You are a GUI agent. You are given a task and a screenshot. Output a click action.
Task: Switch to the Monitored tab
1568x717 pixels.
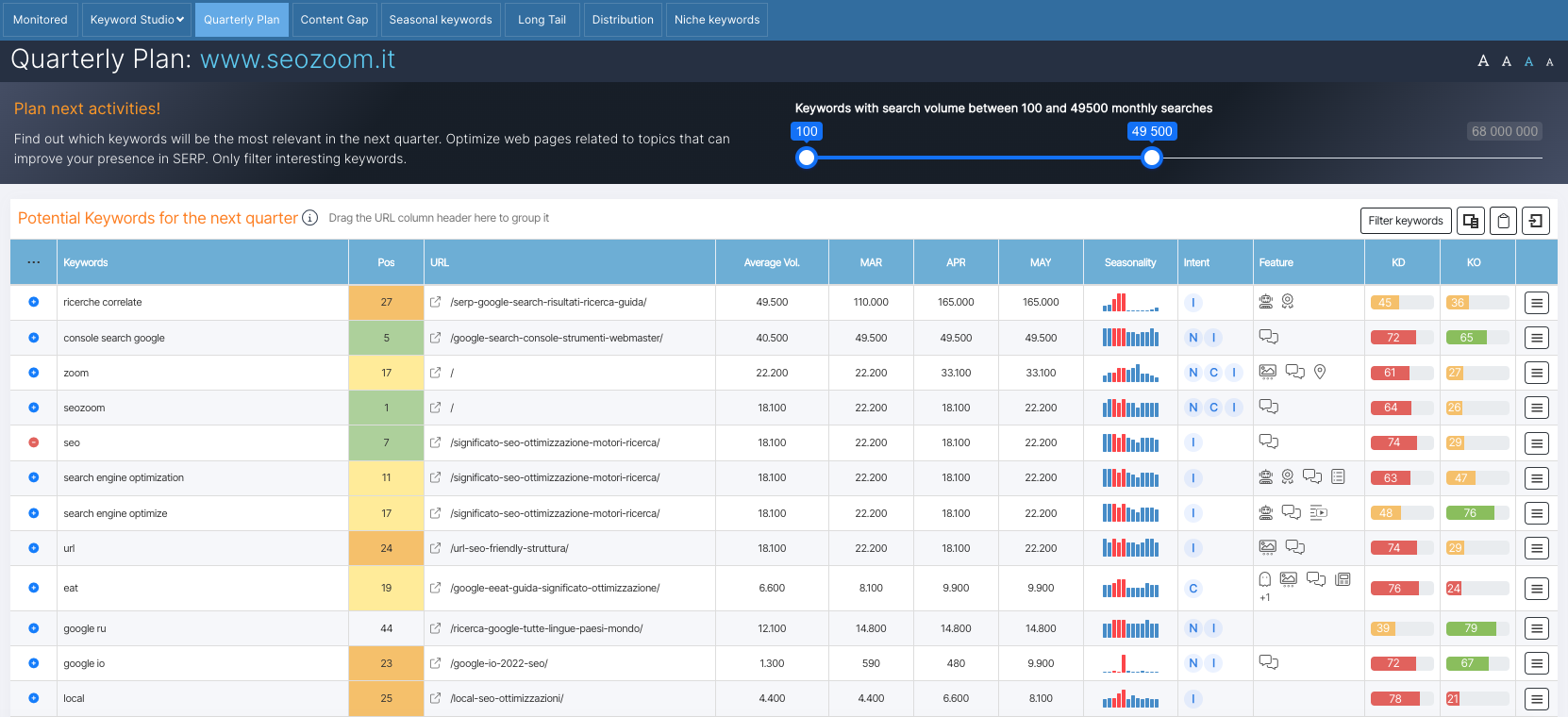[x=41, y=20]
